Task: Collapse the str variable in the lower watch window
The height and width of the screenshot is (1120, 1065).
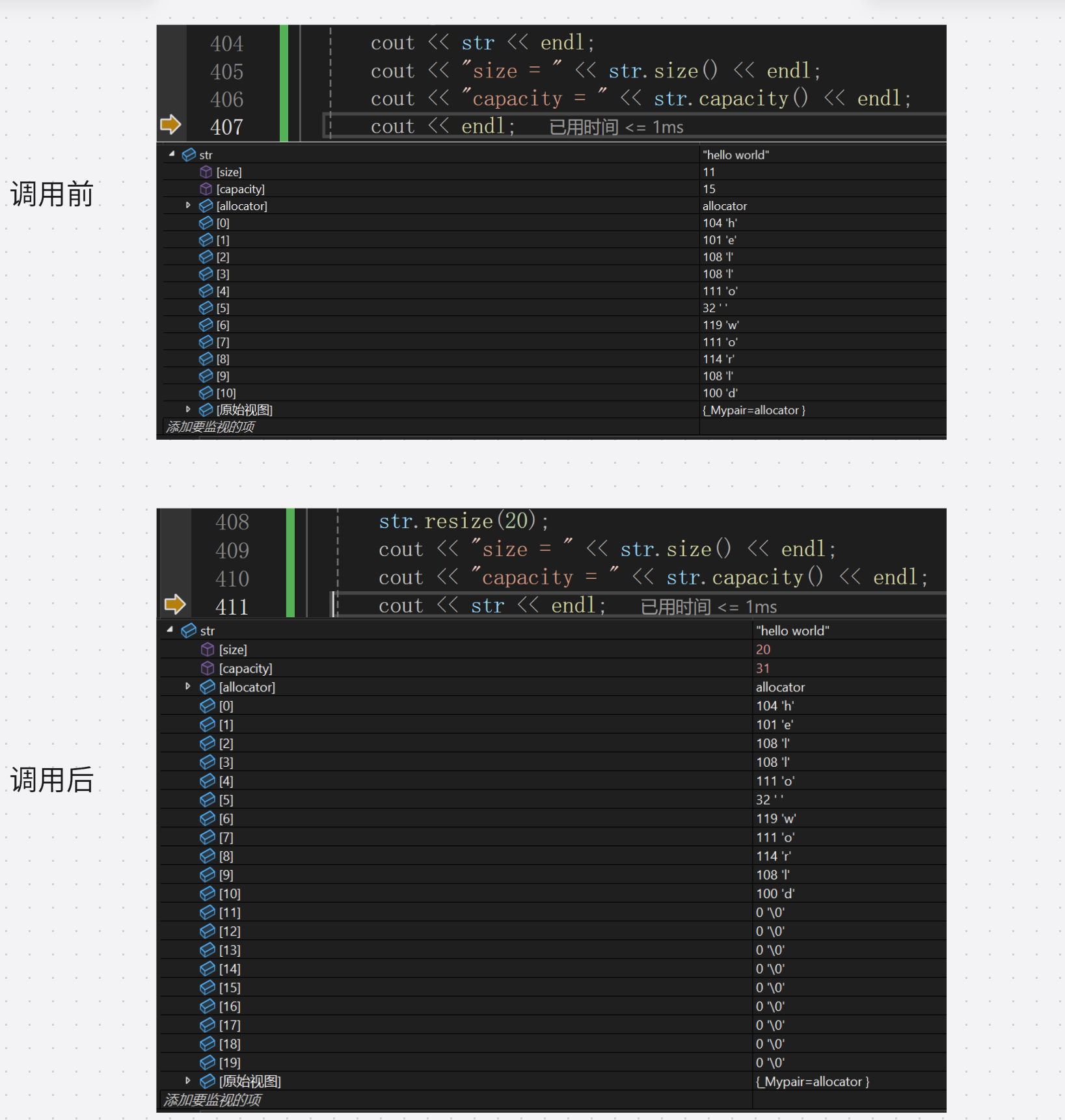Action: coord(170,630)
